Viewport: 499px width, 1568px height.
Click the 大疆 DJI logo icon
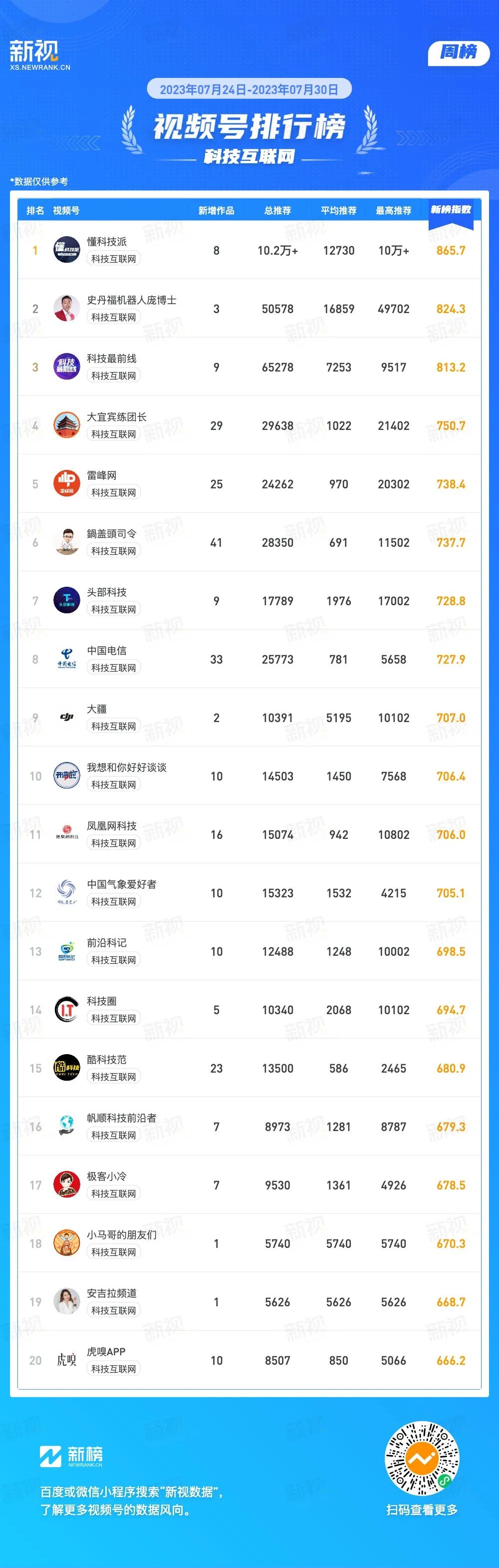coord(67,717)
